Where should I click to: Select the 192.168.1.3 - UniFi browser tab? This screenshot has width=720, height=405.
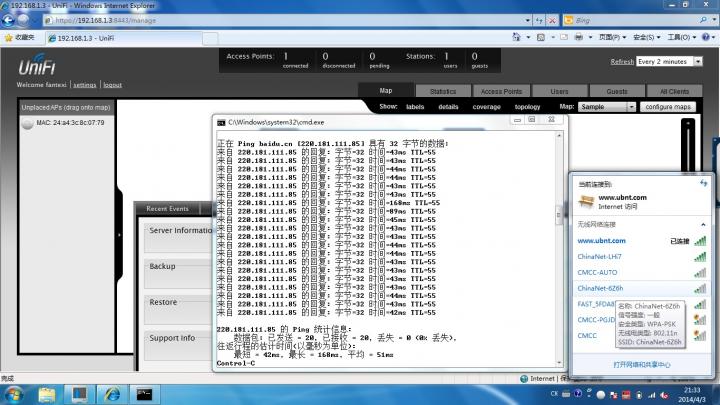pyautogui.click(x=124, y=38)
